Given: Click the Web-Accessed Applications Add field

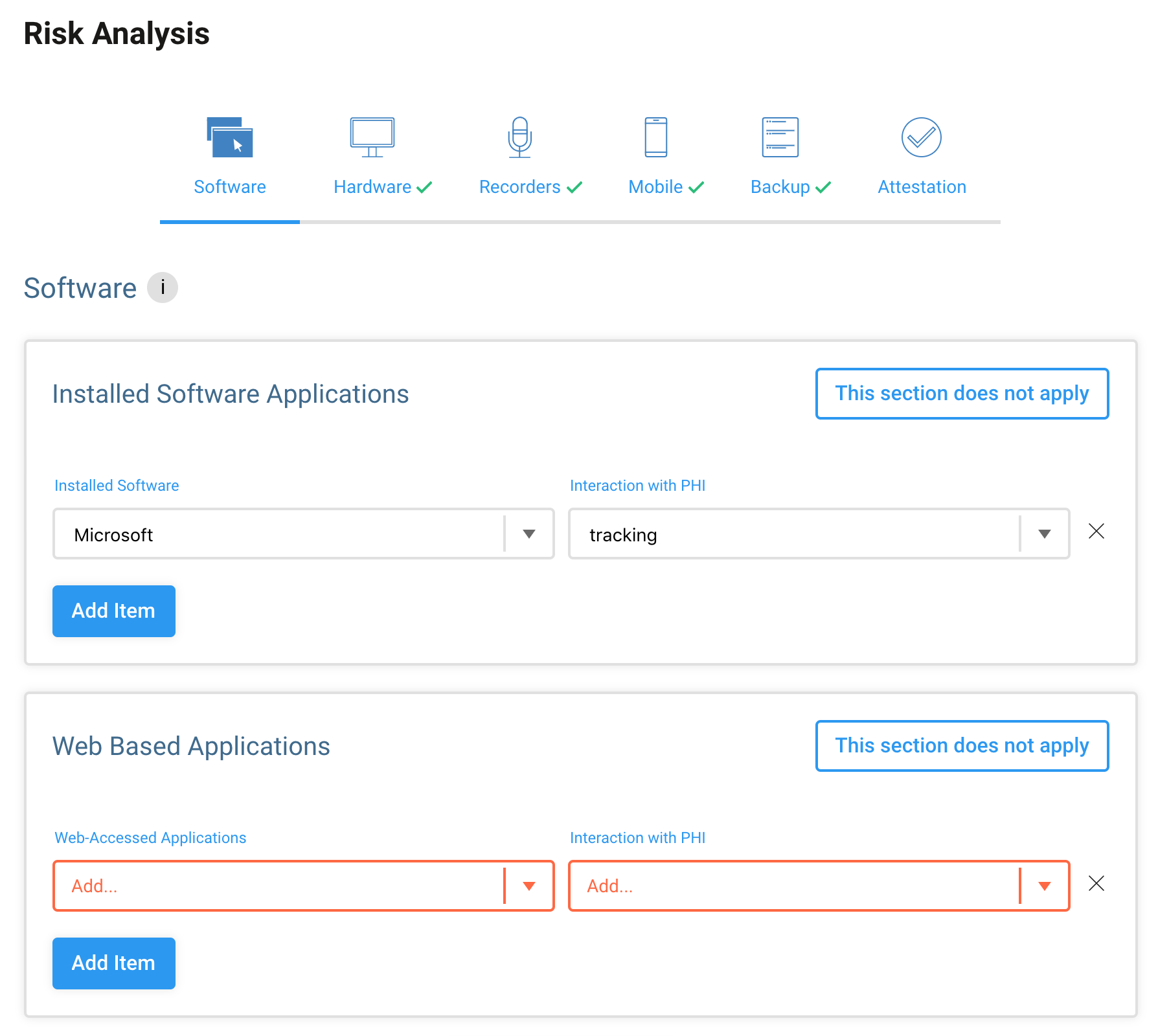Looking at the screenshot, I should tap(278, 886).
